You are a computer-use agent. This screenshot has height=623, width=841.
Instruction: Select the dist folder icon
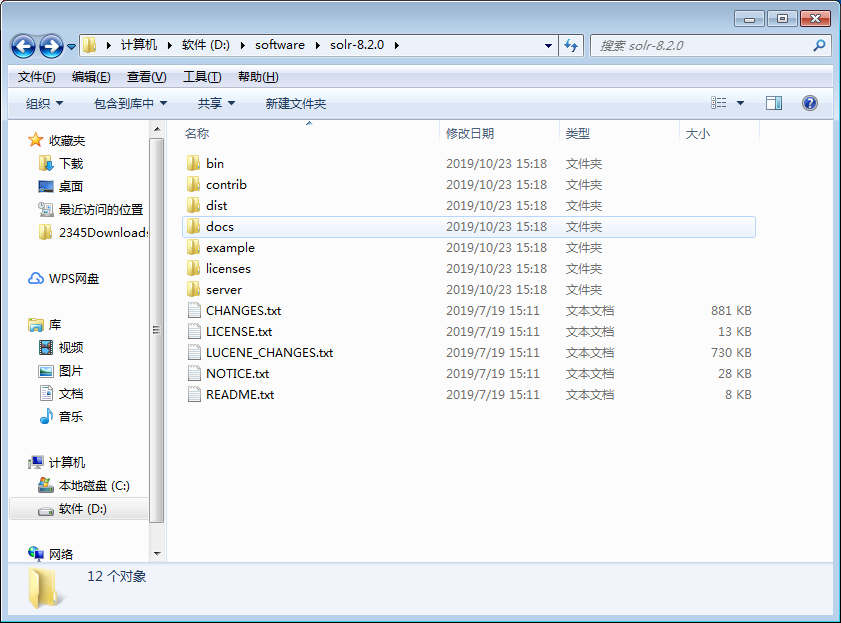(x=194, y=205)
